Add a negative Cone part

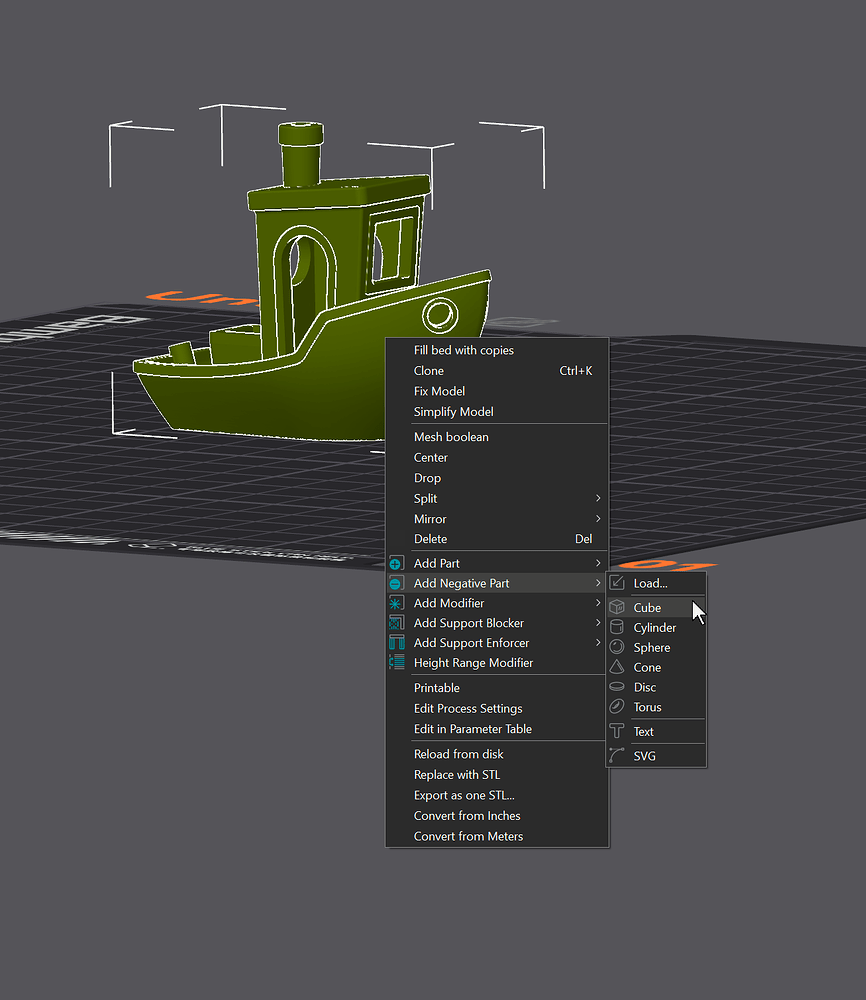point(656,667)
